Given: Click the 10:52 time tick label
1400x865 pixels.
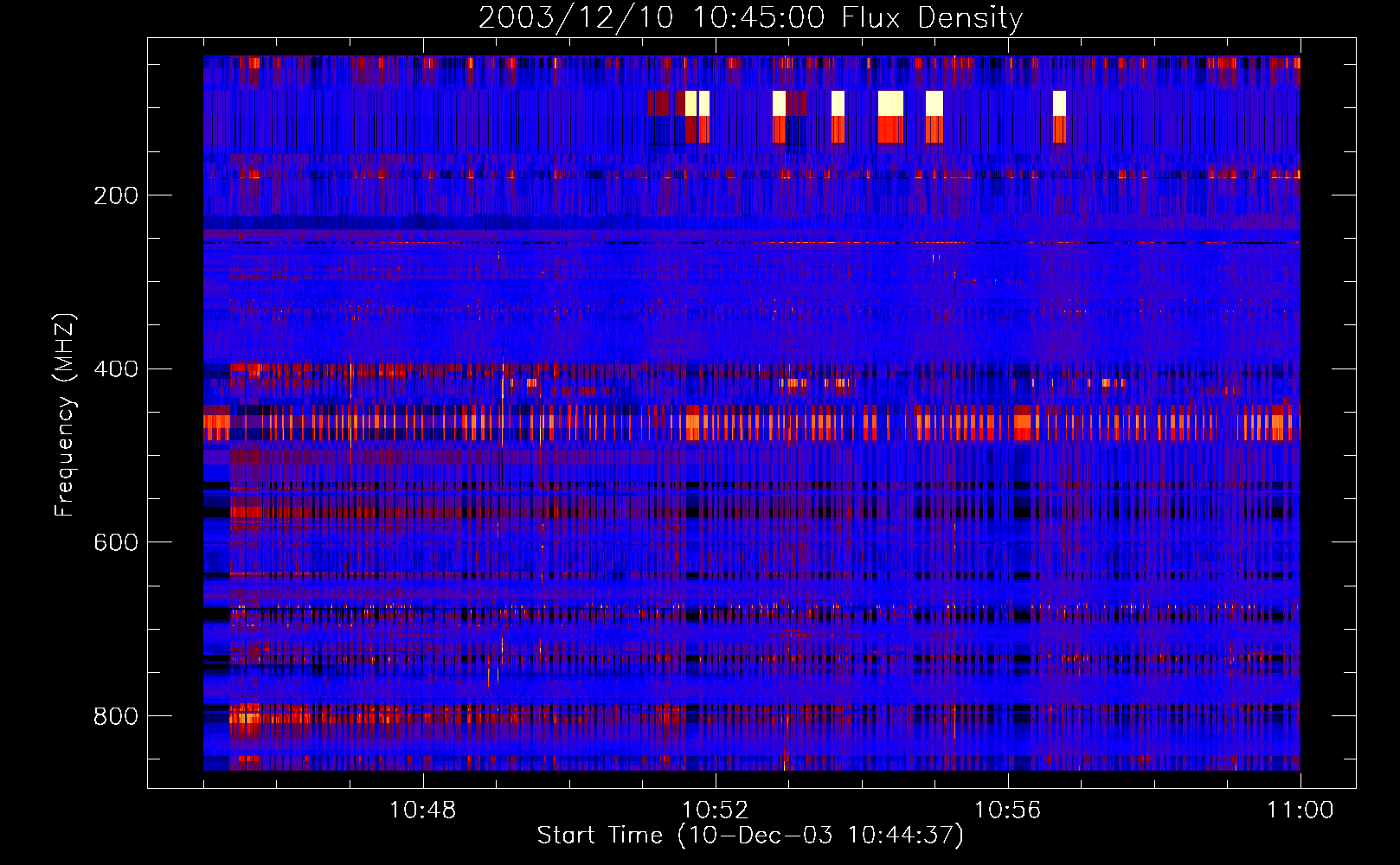Looking at the screenshot, I should pos(715,811).
